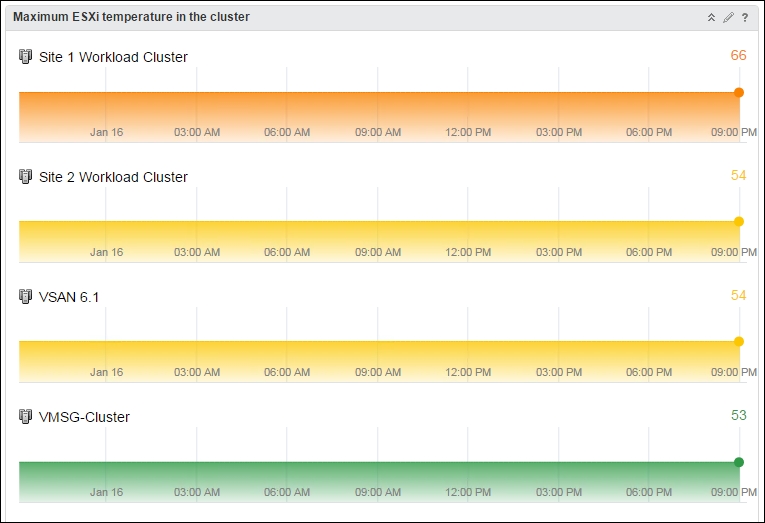765x523 pixels.
Task: Click the Site 2 Workload Cluster icon
Action: click(x=25, y=177)
